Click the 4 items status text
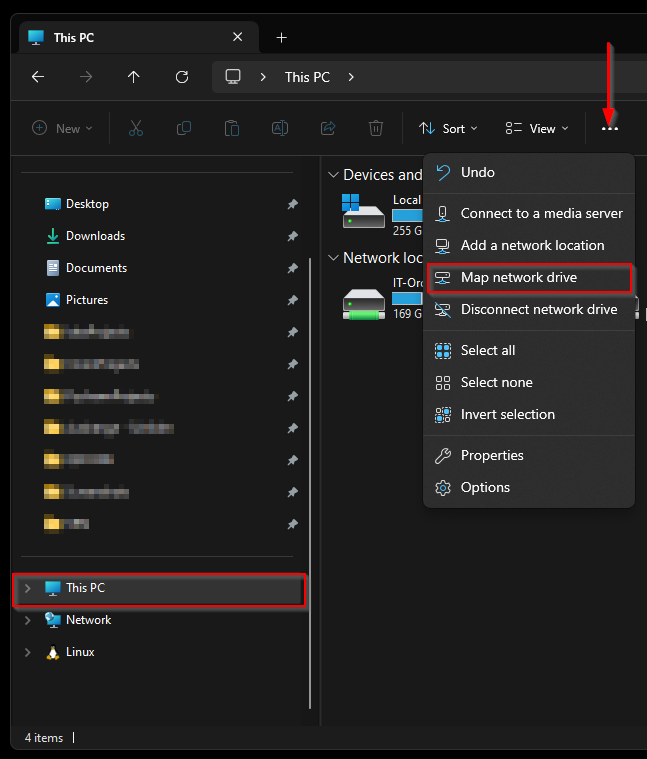This screenshot has width=647, height=759. pyautogui.click(x=44, y=738)
